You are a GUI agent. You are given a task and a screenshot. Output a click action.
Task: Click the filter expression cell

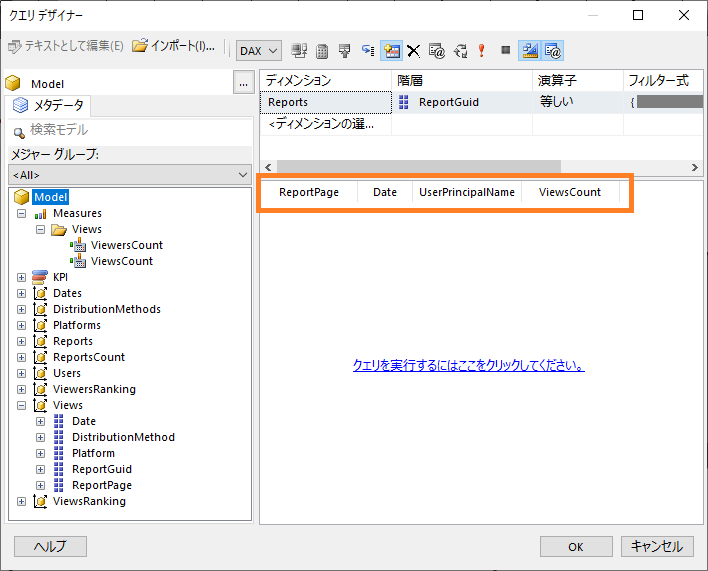click(664, 102)
